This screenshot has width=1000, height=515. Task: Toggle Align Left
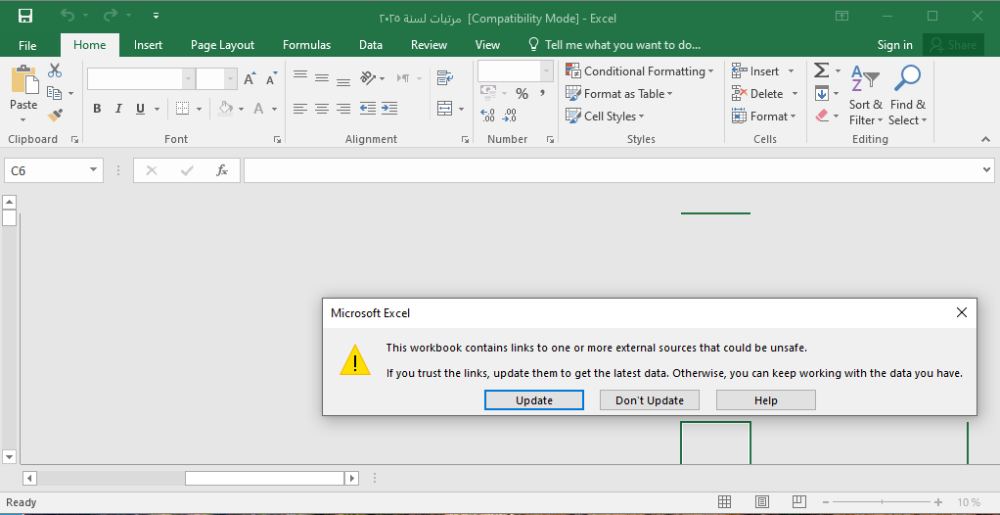click(300, 109)
